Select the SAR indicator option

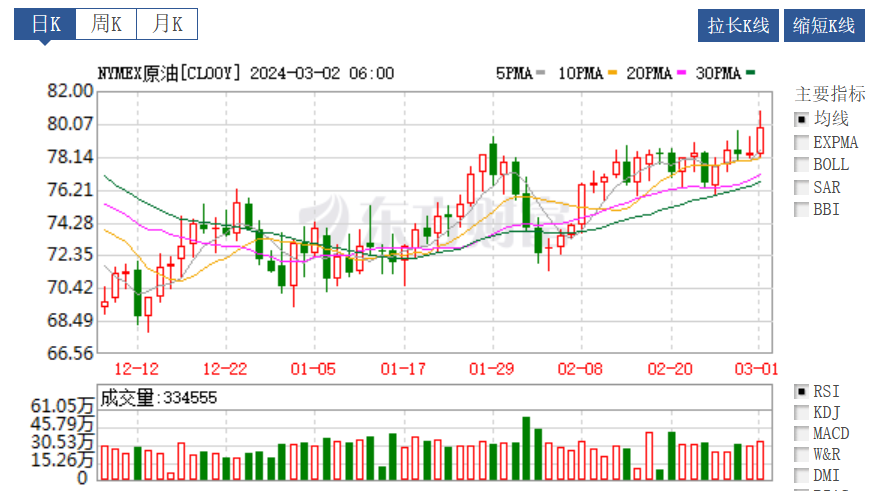point(801,187)
